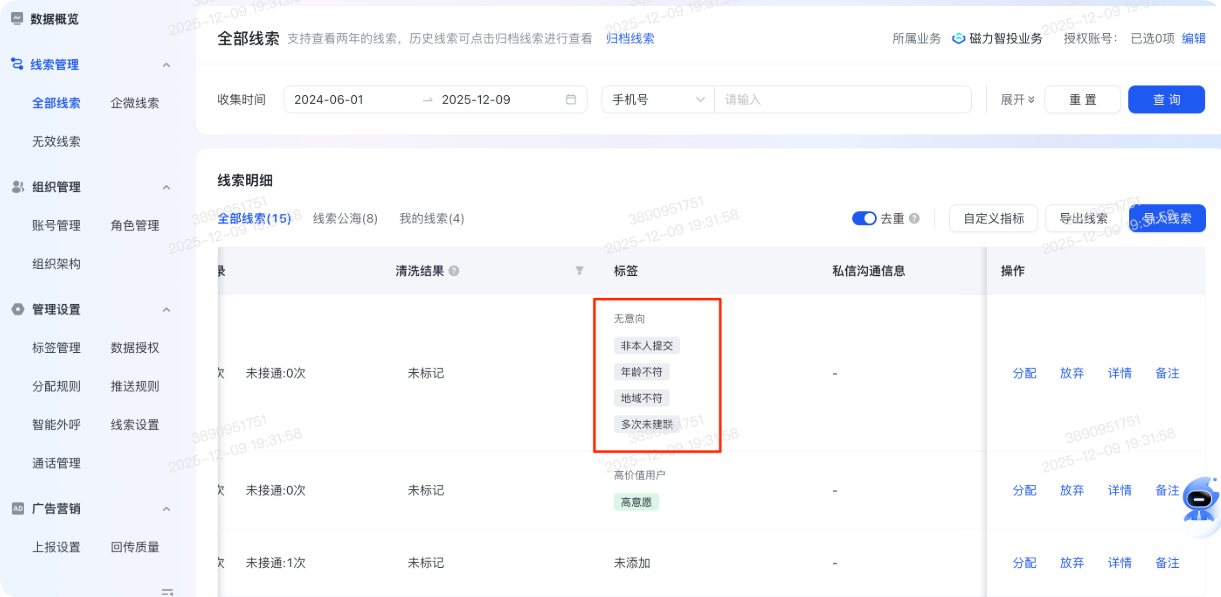
Task: Collapse the 管理设置 menu chevron
Action: (166, 310)
